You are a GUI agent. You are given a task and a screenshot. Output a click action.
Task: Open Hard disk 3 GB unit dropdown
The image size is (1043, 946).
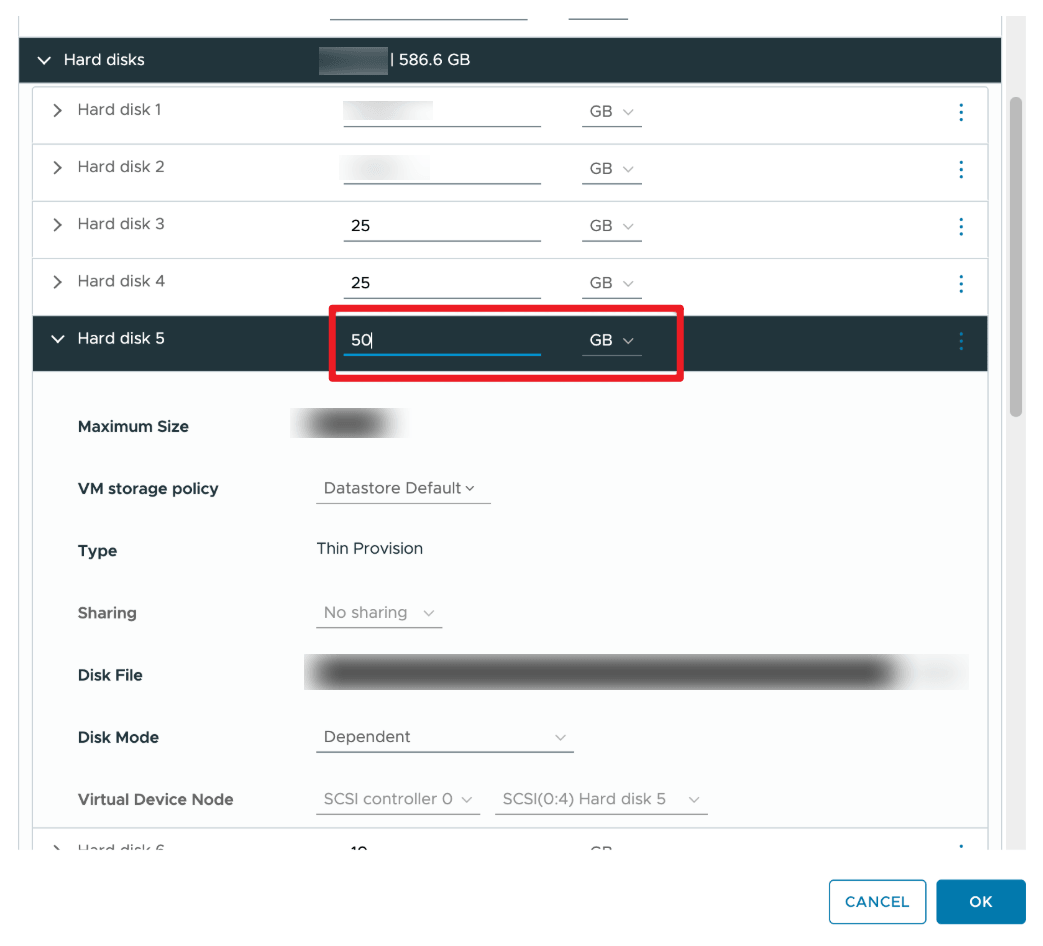point(611,226)
